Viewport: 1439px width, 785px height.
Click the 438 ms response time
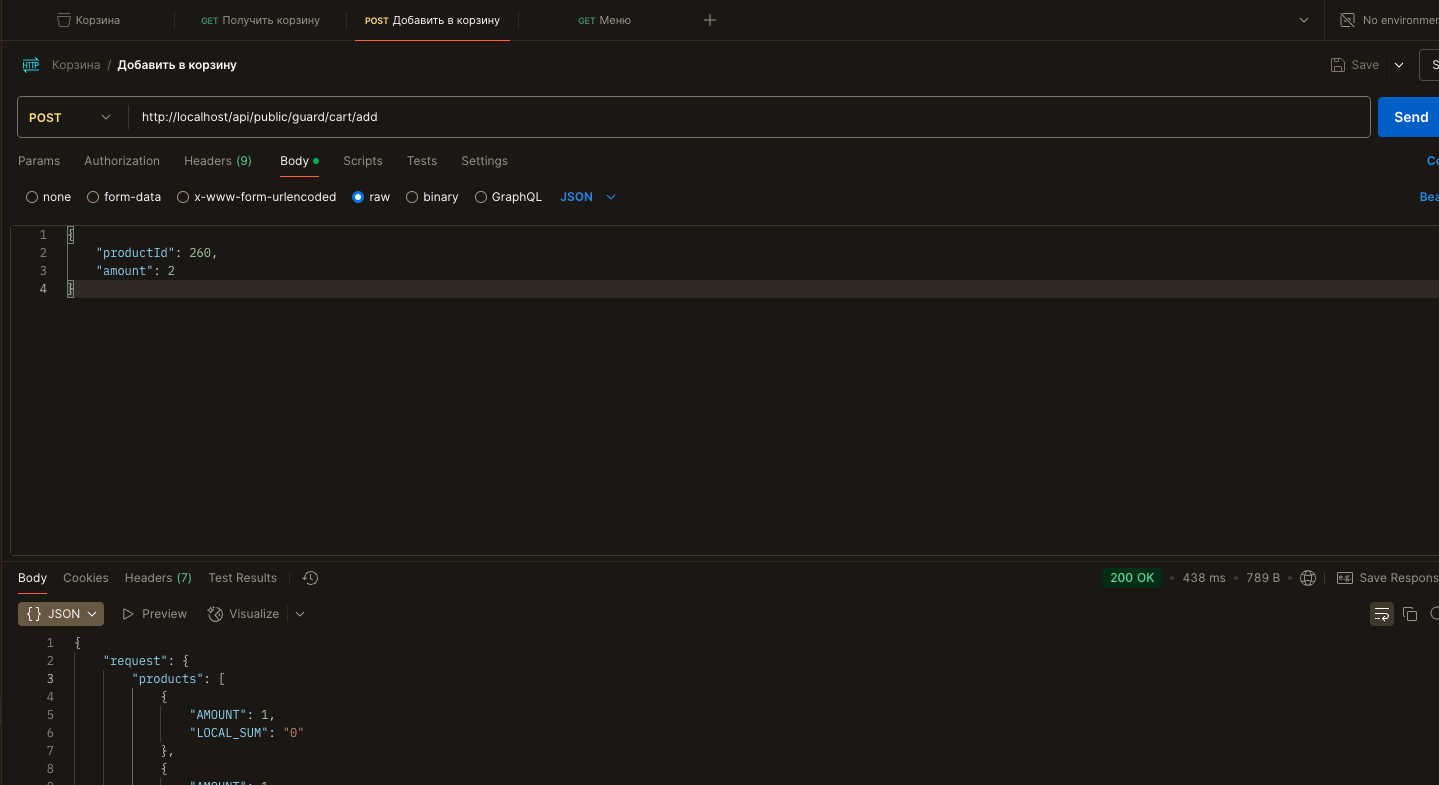1204,578
